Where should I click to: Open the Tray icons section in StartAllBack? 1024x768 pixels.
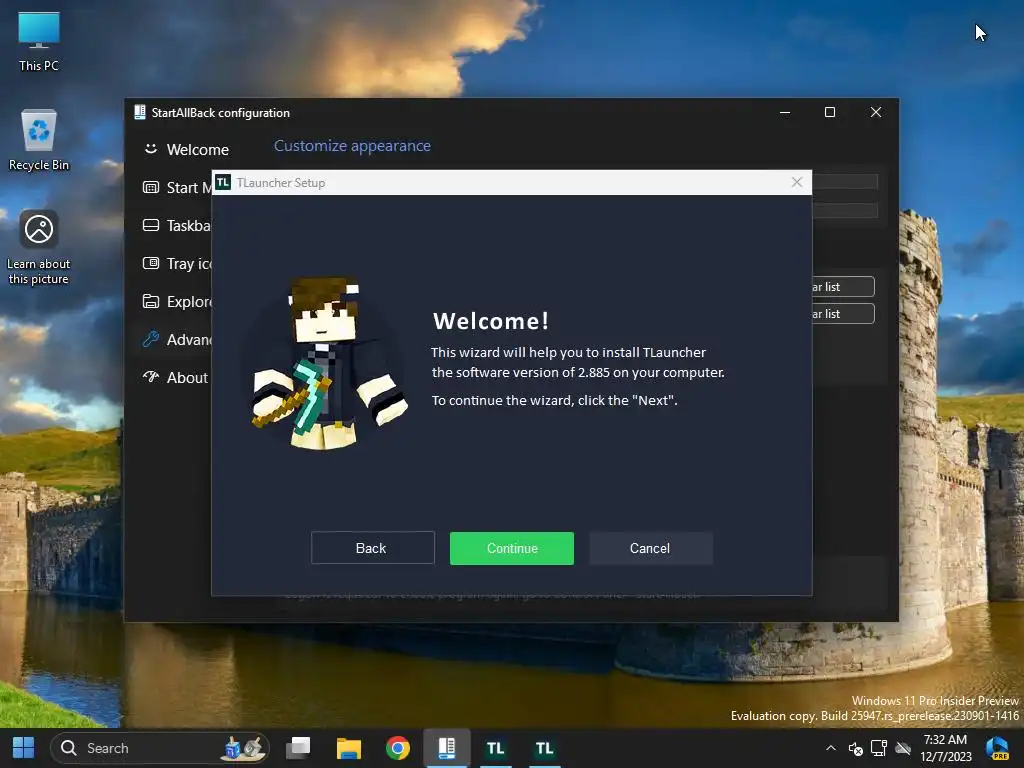pos(177,263)
